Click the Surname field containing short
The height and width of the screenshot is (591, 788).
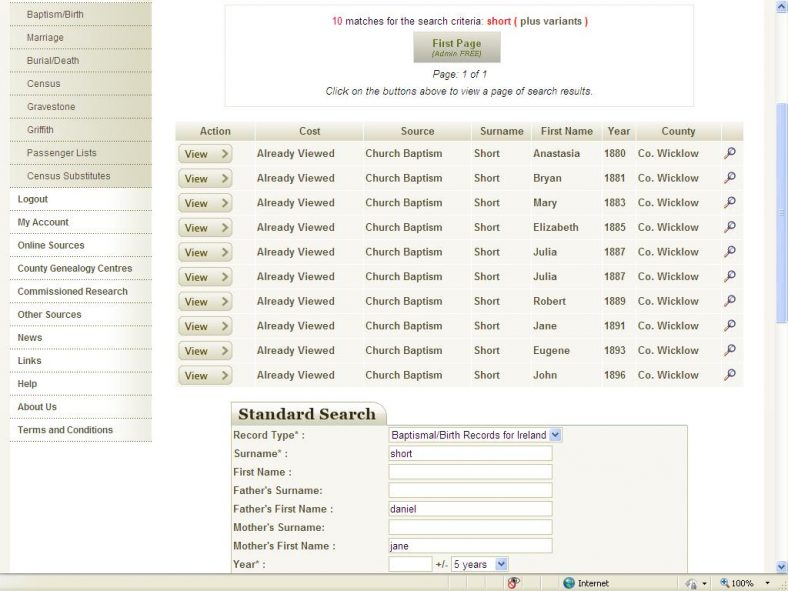(470, 453)
